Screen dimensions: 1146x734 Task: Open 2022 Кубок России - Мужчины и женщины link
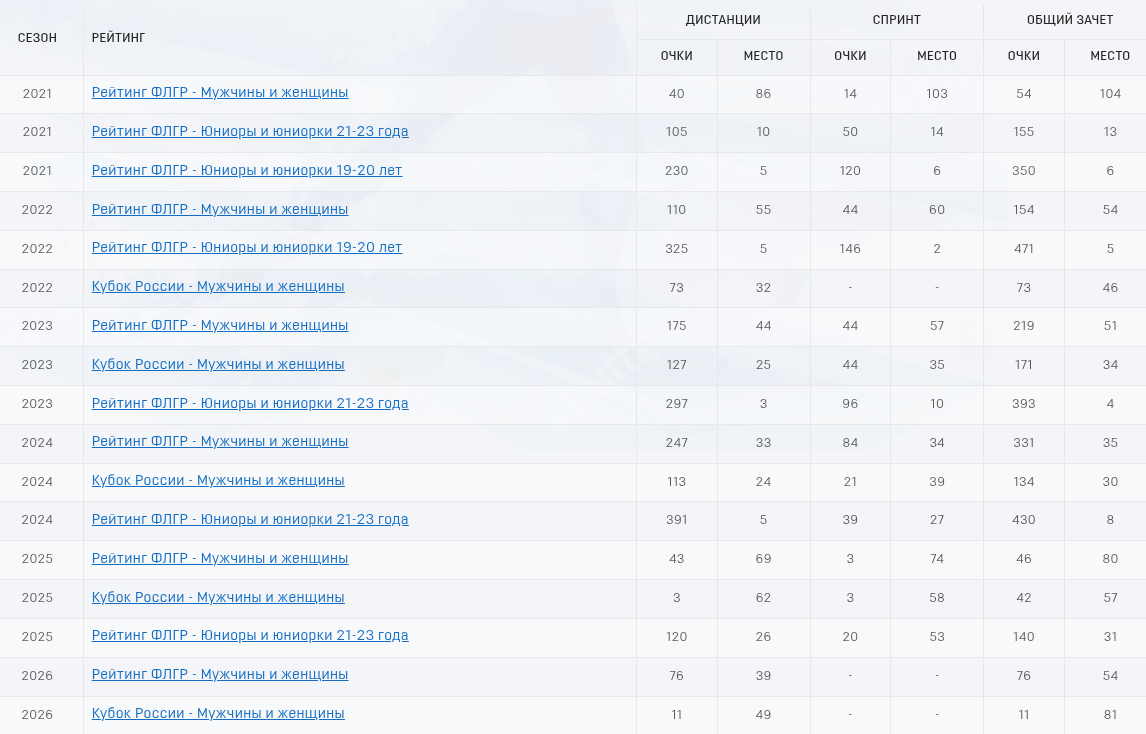click(x=218, y=286)
